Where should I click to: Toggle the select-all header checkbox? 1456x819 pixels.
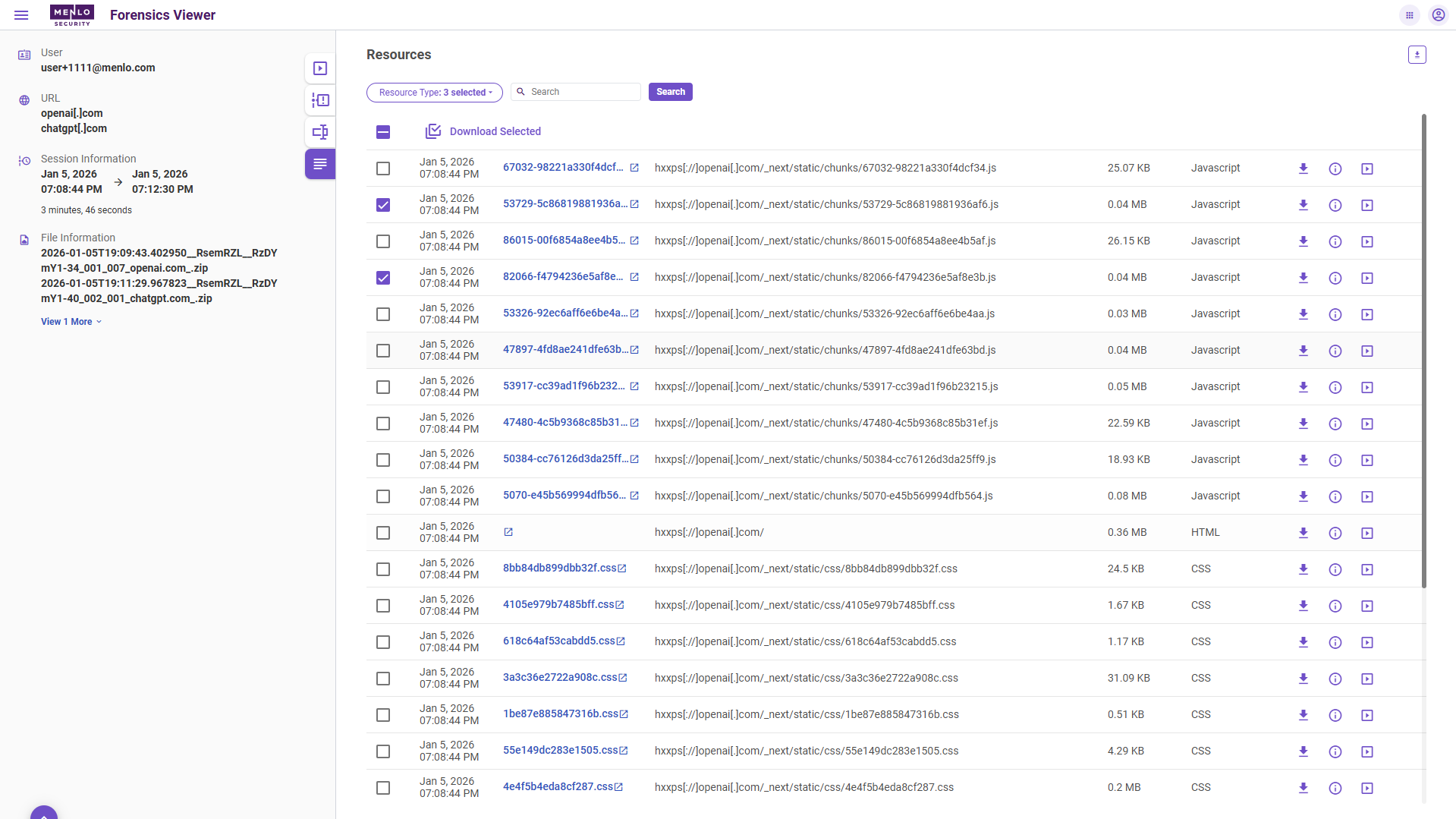click(x=383, y=132)
